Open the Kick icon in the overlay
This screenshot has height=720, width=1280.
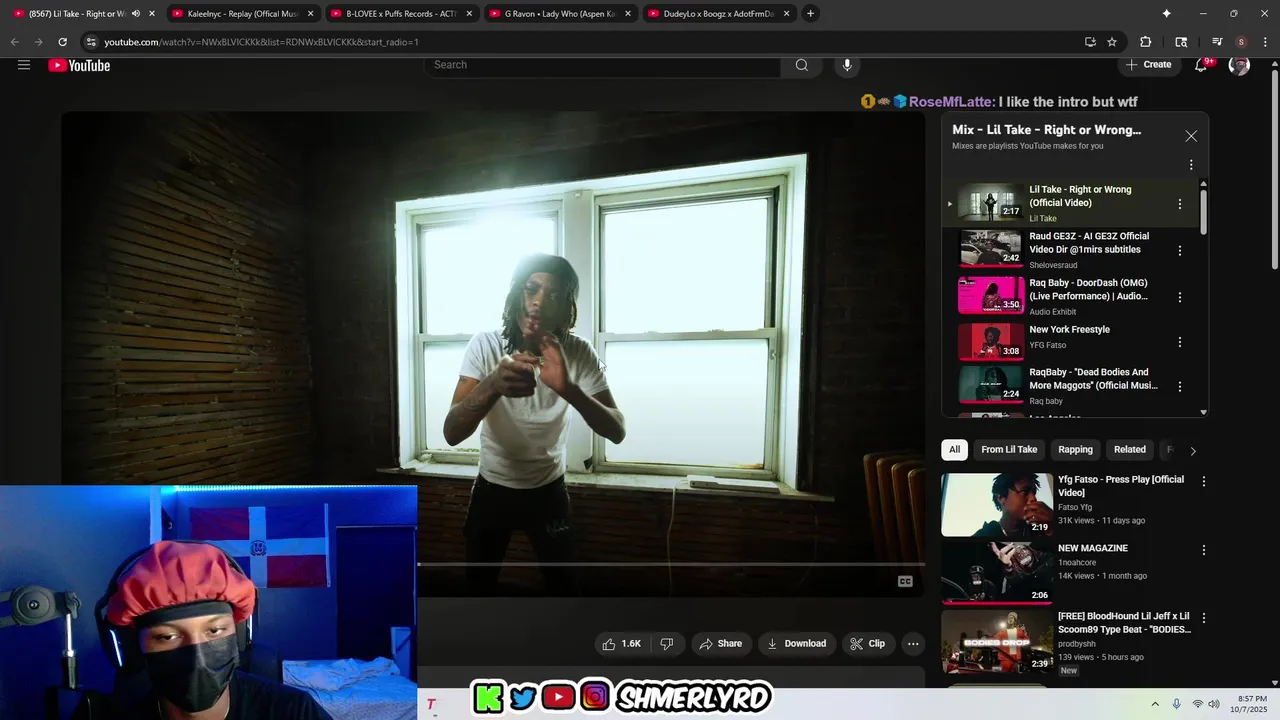488,698
